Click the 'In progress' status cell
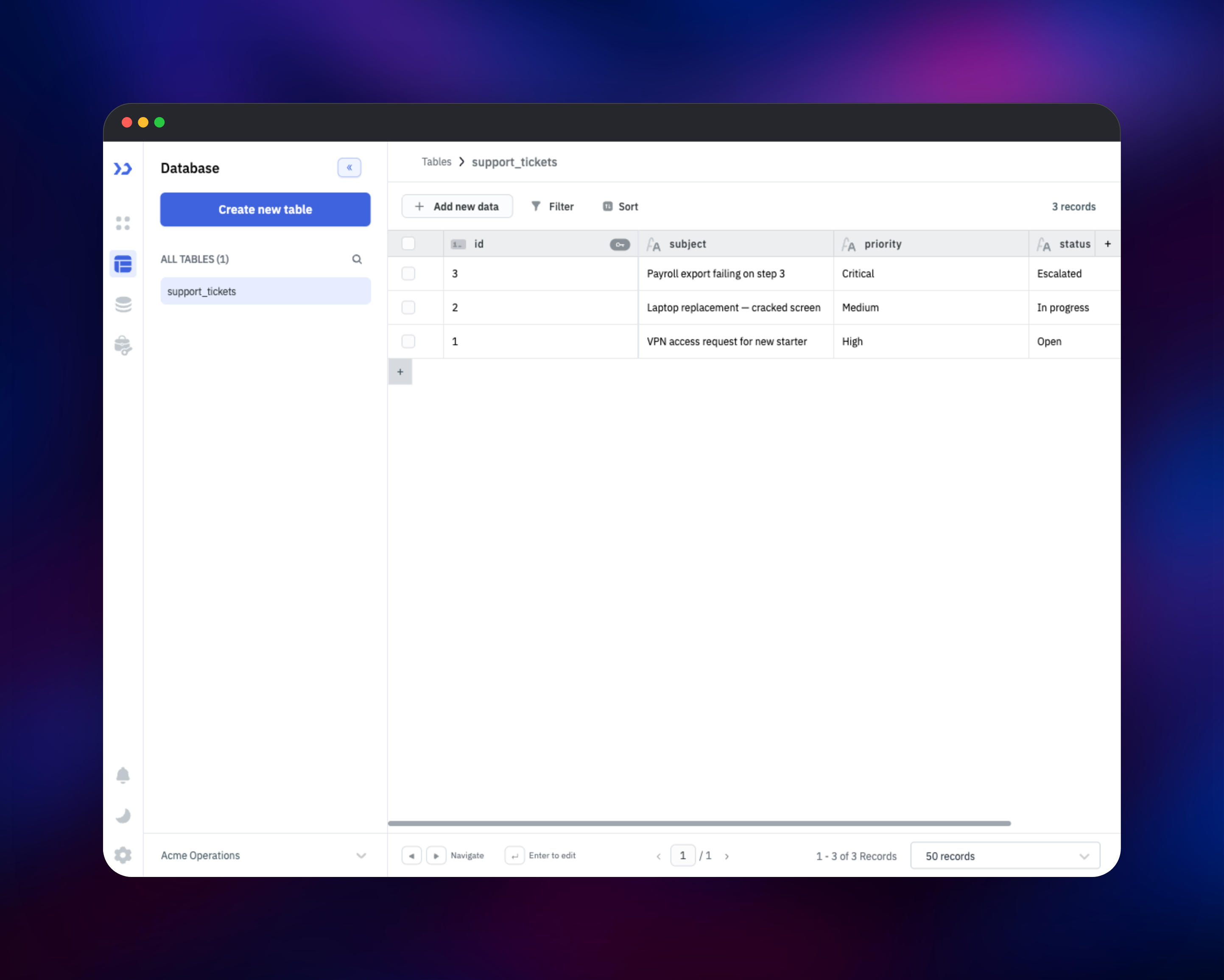Screen dimensions: 1224x980 (1075, 308)
